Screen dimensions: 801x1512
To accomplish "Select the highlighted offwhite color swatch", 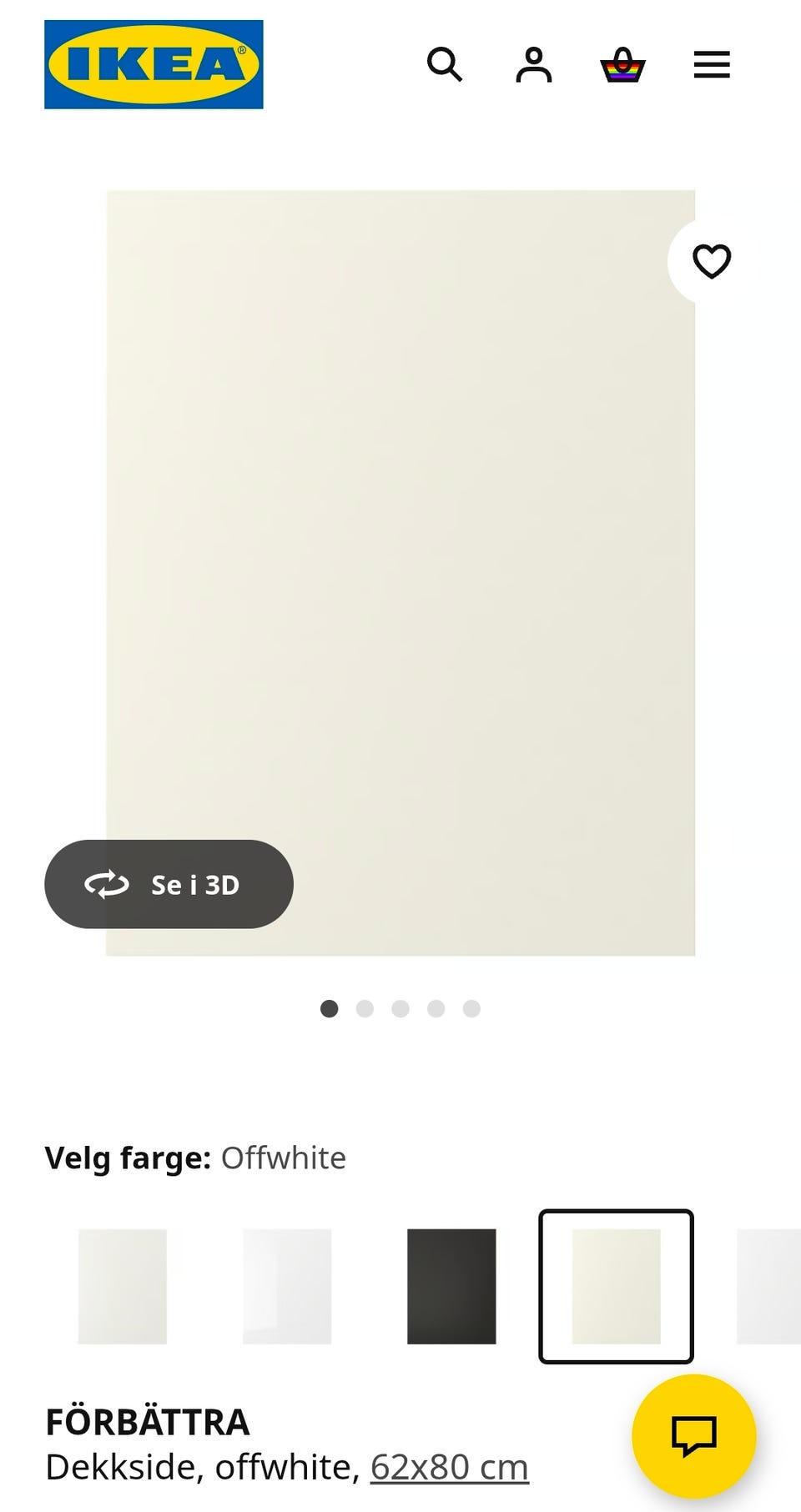I will (x=616, y=1286).
